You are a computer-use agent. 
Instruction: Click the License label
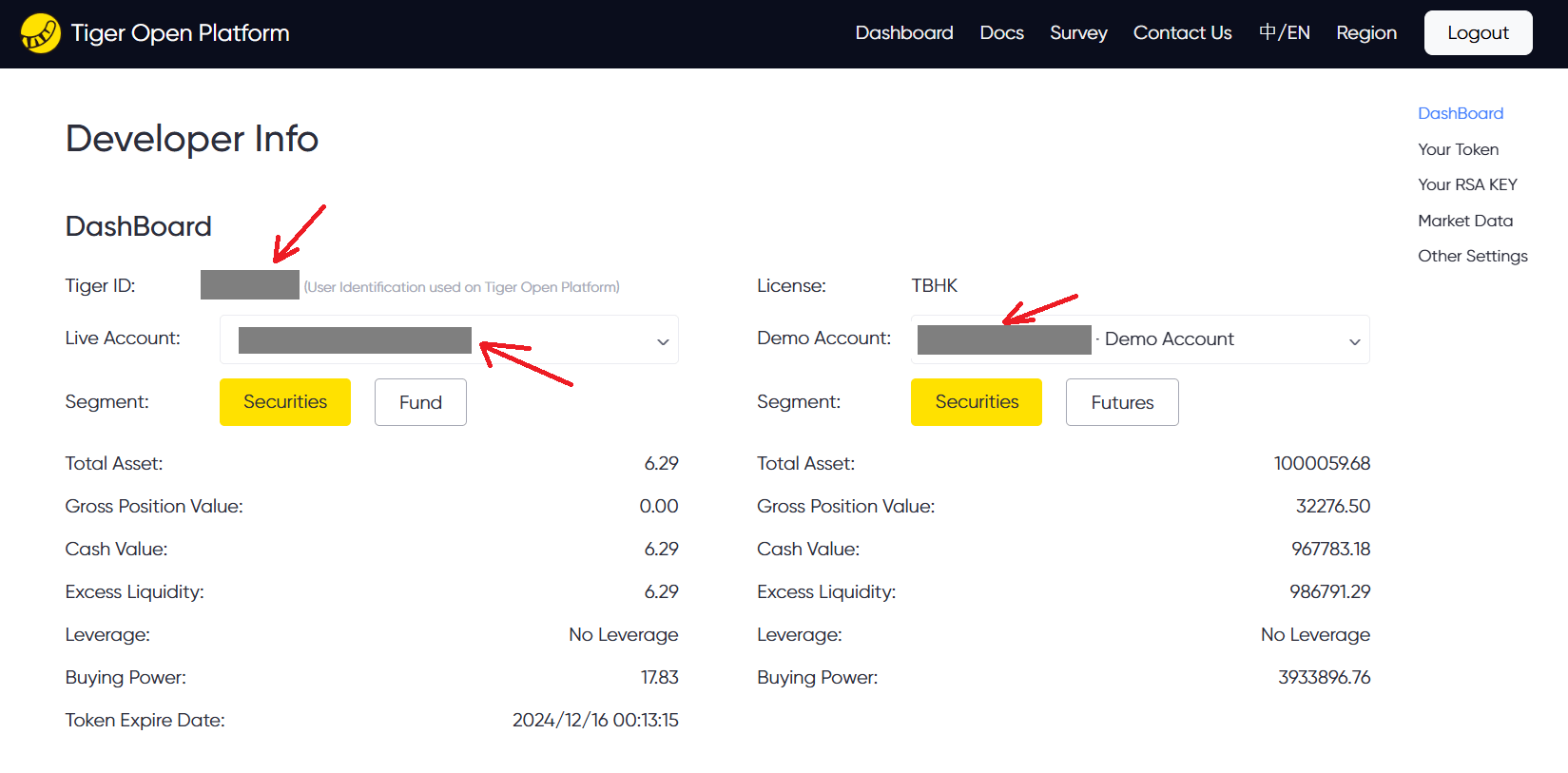(x=791, y=285)
